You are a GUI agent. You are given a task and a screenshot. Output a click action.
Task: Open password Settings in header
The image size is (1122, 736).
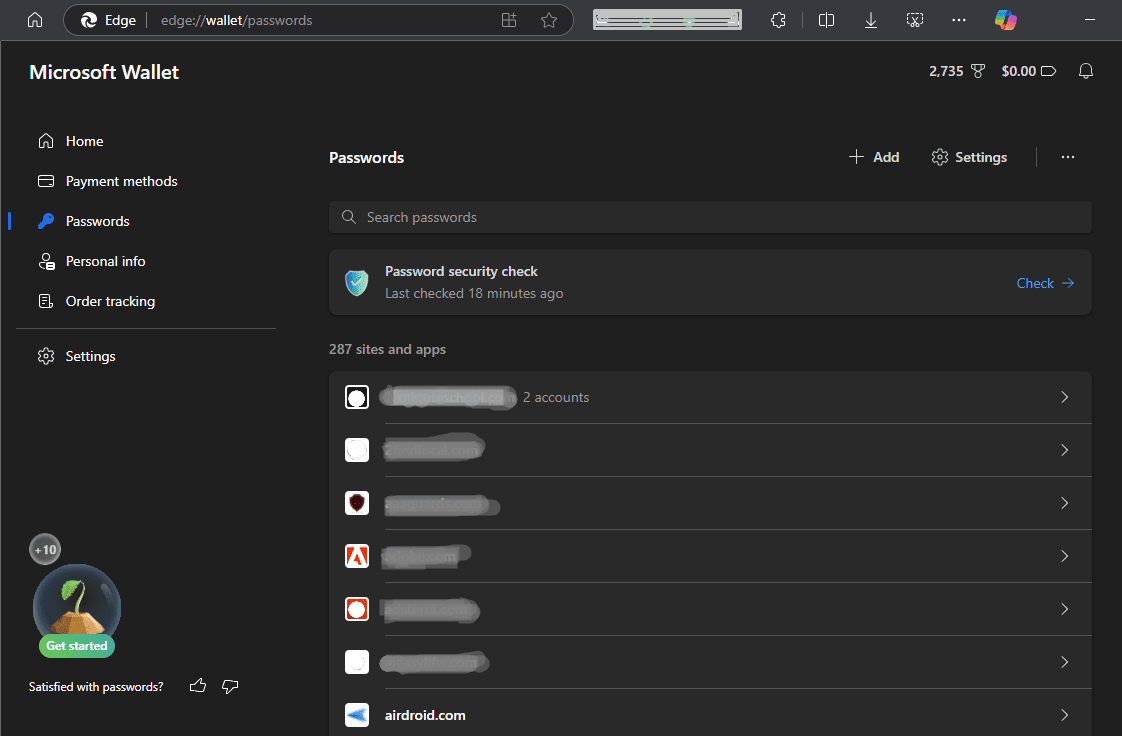coord(969,157)
